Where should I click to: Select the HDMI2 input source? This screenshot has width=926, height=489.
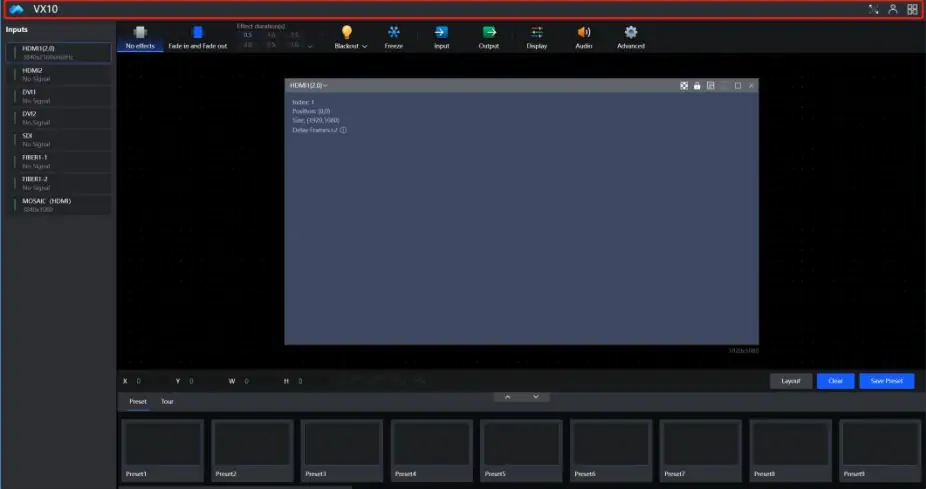click(x=58, y=74)
